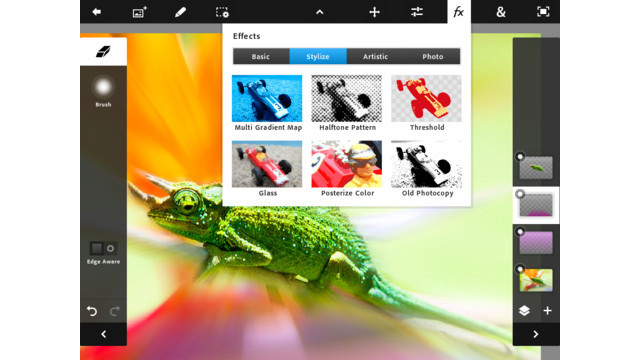This screenshot has height=360, width=640.
Task: Select the green leaf layer thumbnail
Action: pos(536,167)
